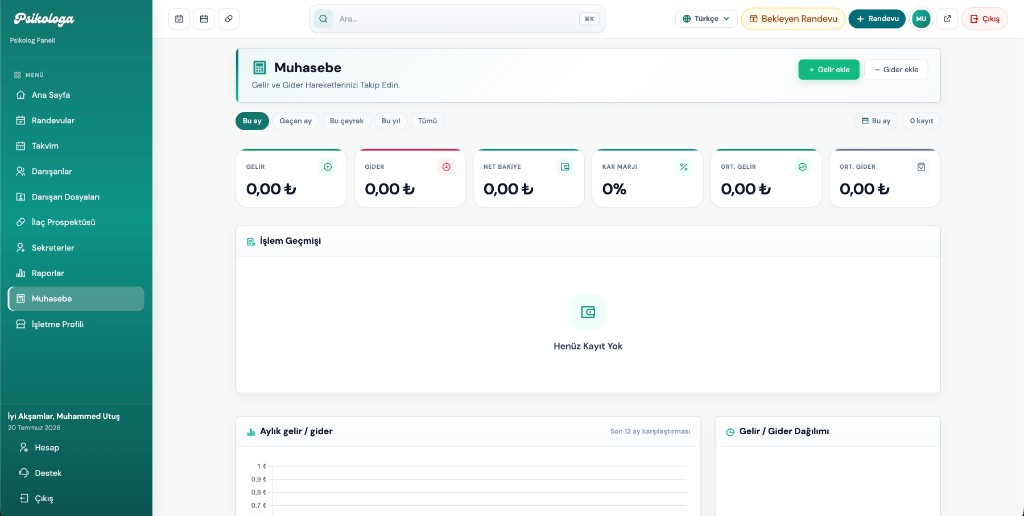Switch filter to Geçen ay
The image size is (1024, 516).
[296, 121]
